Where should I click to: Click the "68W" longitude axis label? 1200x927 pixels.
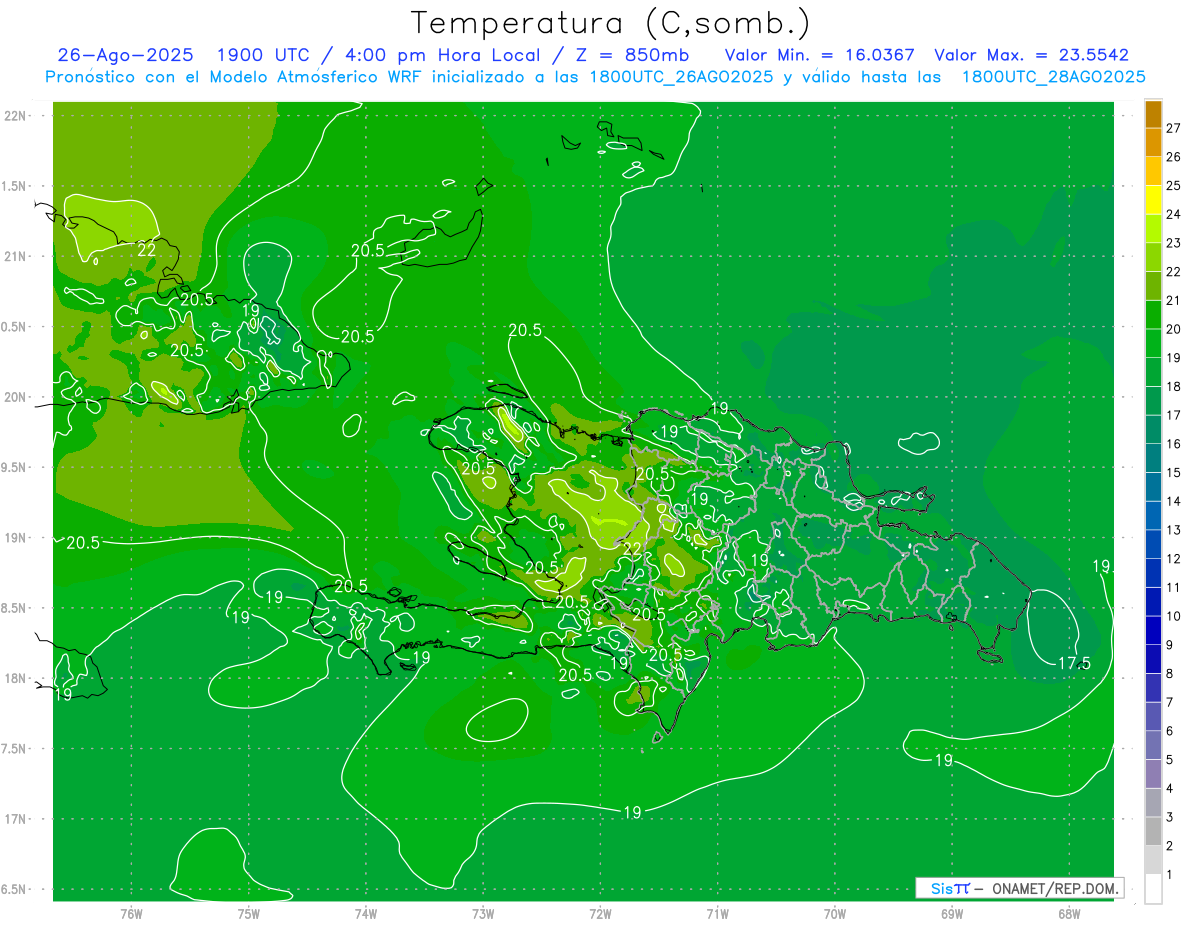pos(1069,914)
